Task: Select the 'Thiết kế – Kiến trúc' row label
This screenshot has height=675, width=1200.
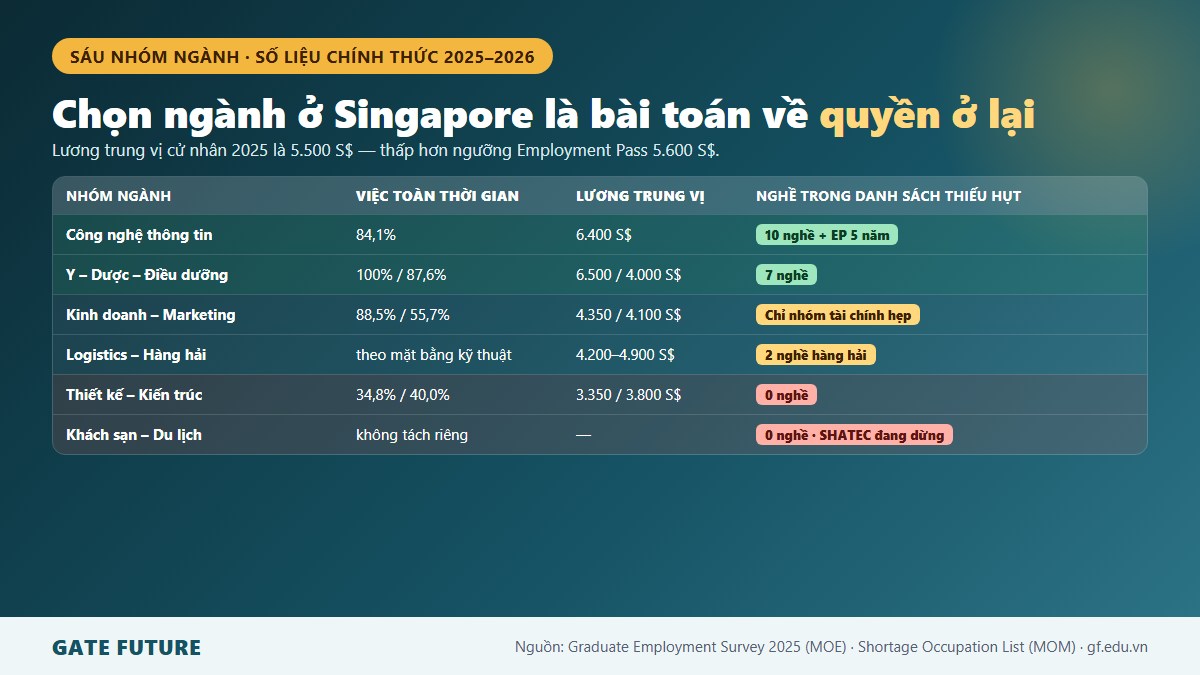Action: click(134, 395)
